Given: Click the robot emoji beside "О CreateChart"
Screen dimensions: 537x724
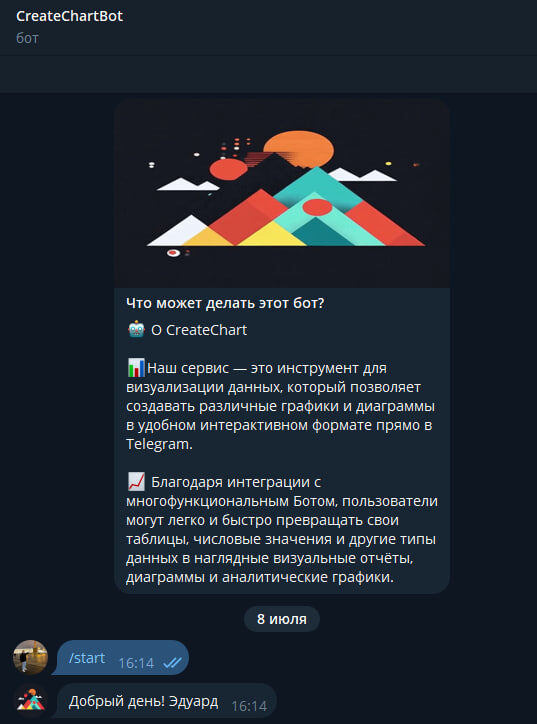Looking at the screenshot, I should pyautogui.click(x=136, y=330).
